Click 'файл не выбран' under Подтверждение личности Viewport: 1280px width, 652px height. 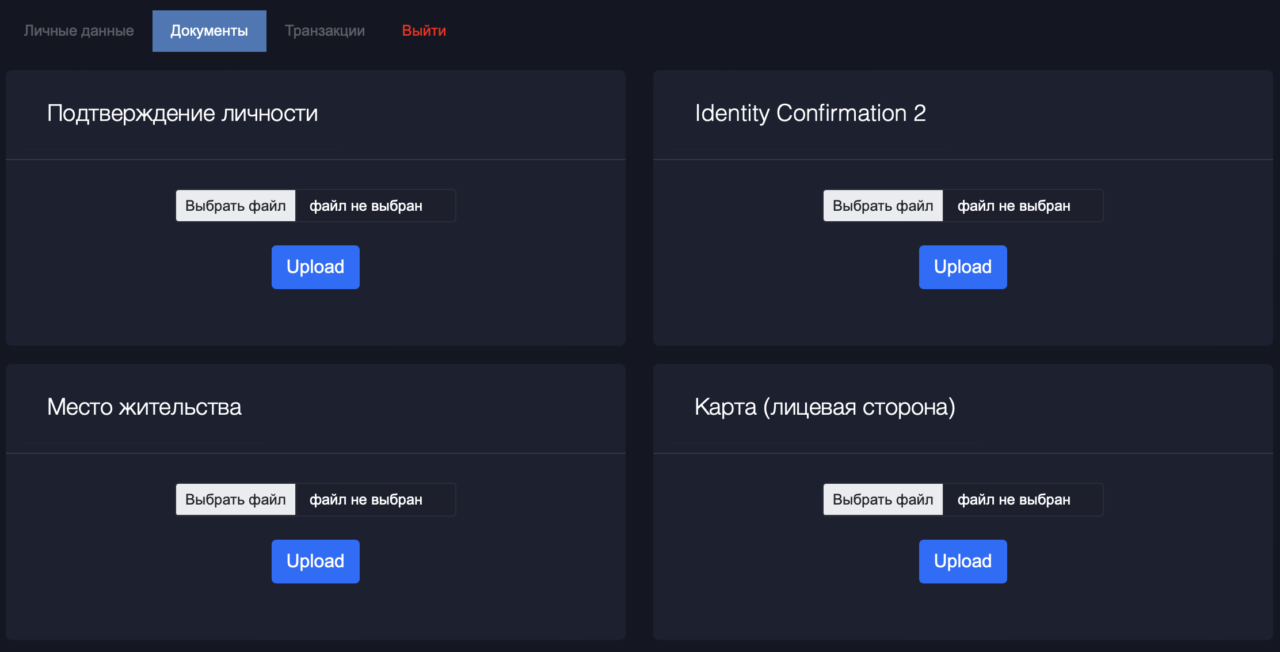366,206
